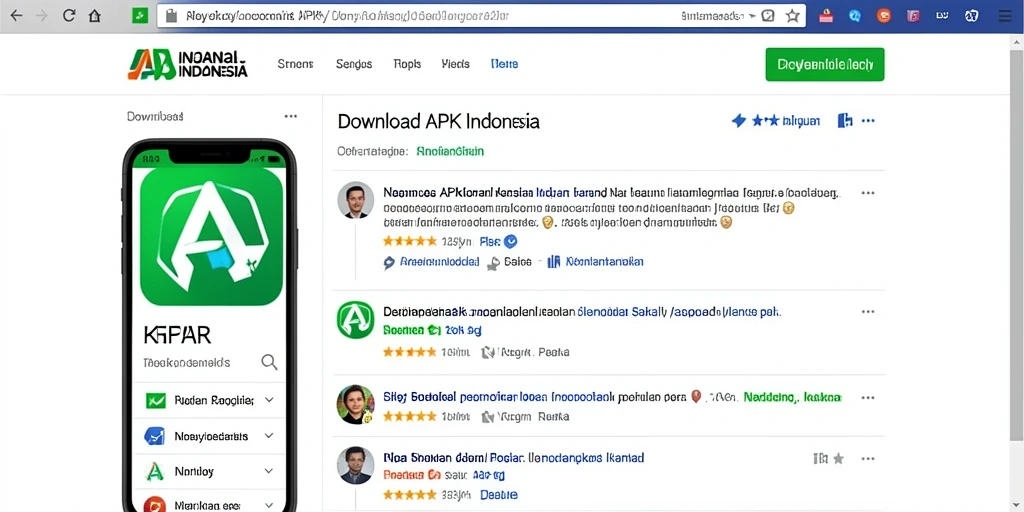Screen dimensions: 1024x512
Task: Open first review's three-dot menu
Action: (868, 193)
